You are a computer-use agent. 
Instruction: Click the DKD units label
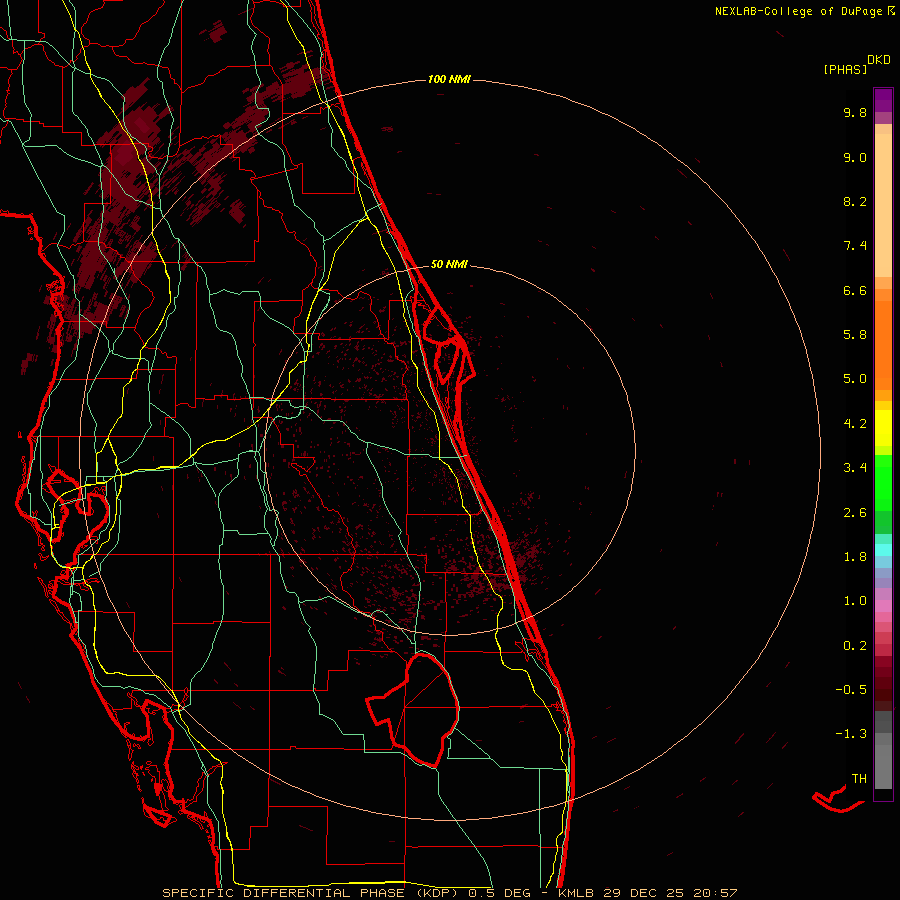[878, 59]
